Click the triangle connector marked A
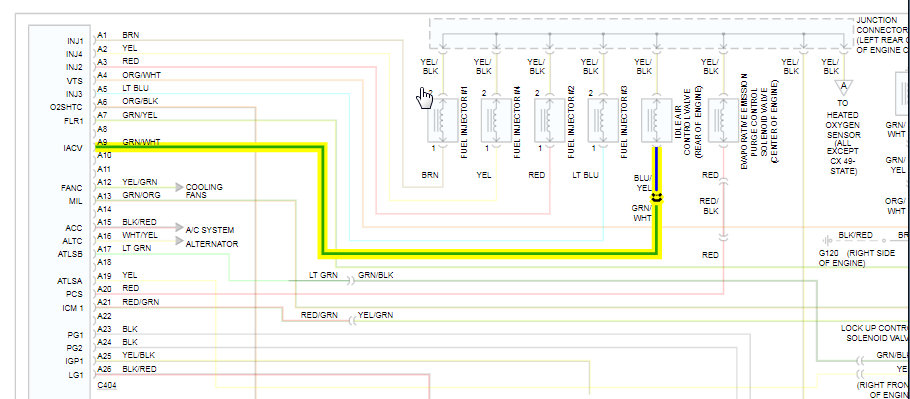Viewport: 910px width, 399px height. coord(843,88)
